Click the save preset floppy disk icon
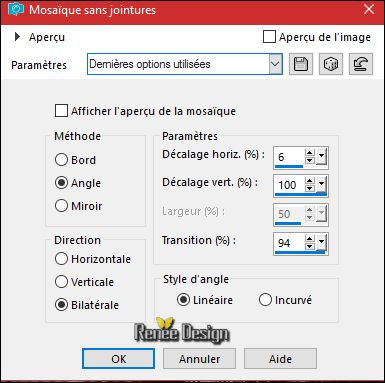This screenshot has height=383, width=385. [x=301, y=64]
